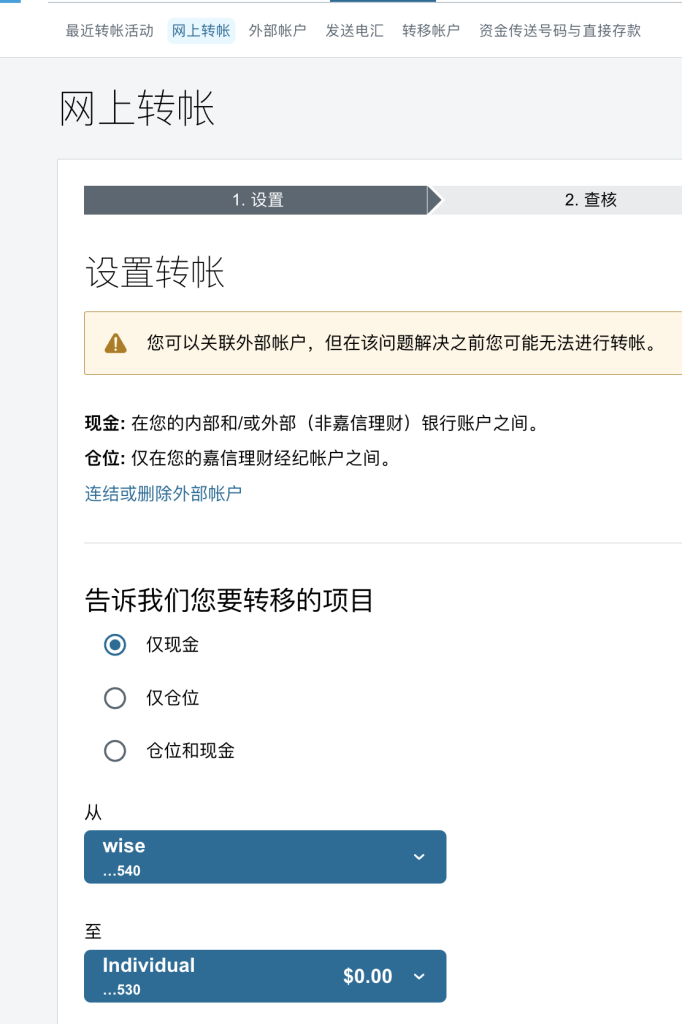Open the 转移帐户 tab
The image size is (682, 1024).
431,31
